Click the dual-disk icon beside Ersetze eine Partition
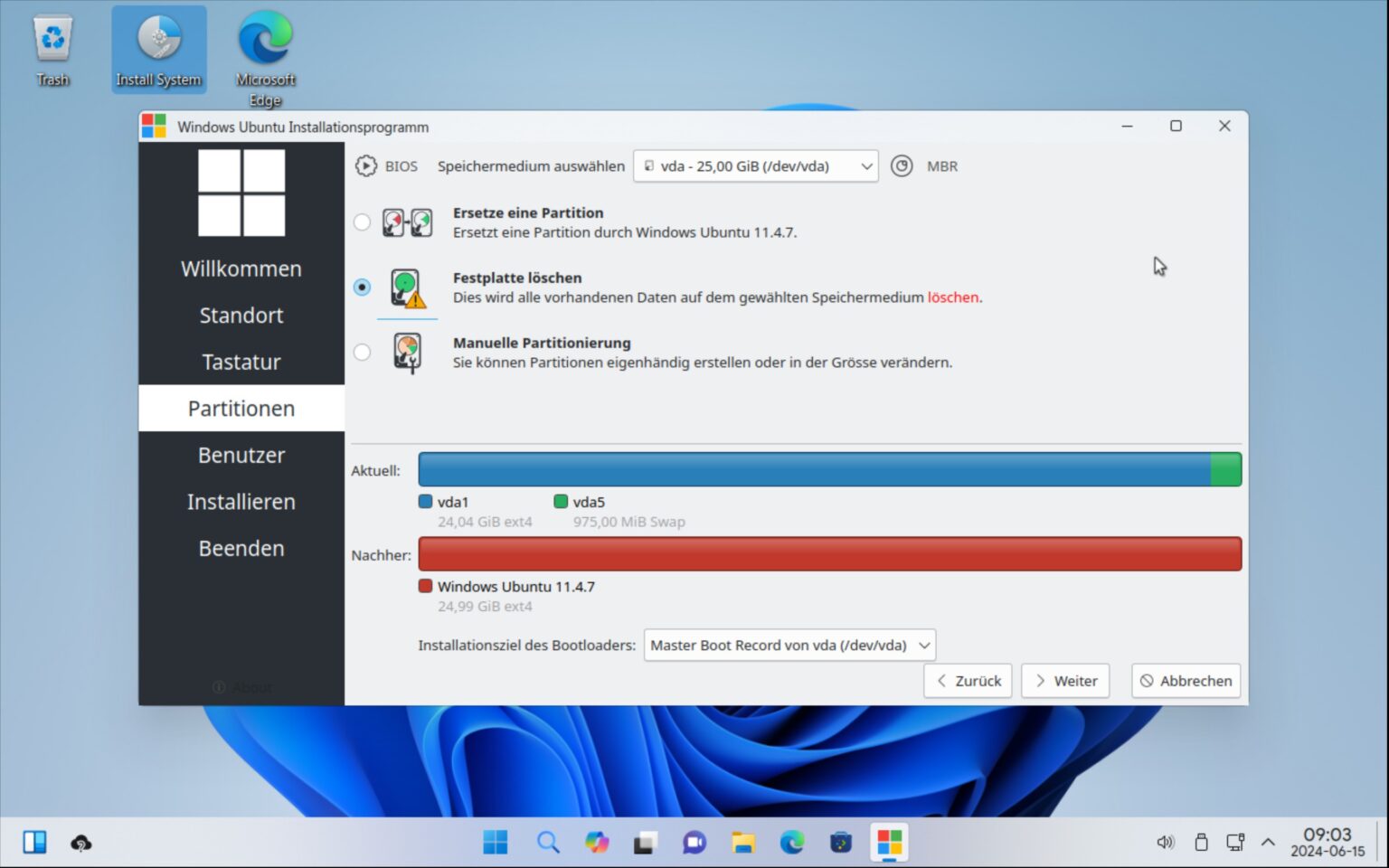 coord(406,222)
